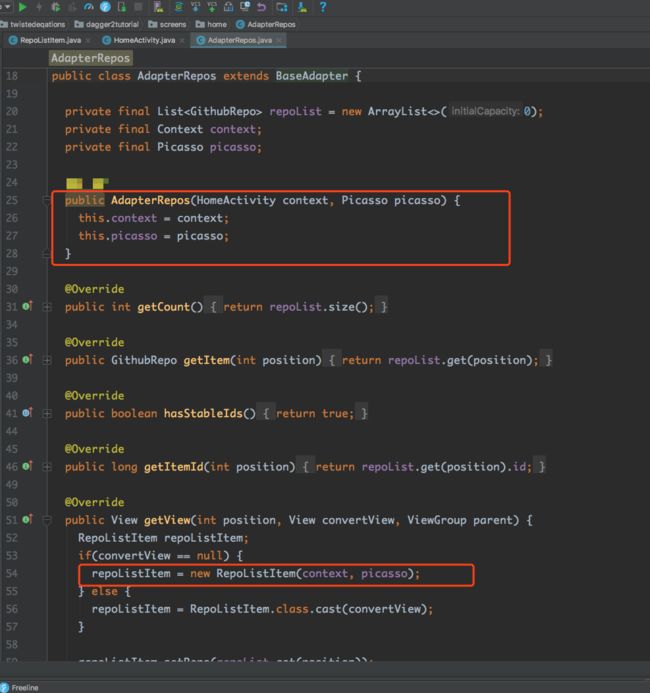Click override gutter icon beside getItem

click(27, 359)
